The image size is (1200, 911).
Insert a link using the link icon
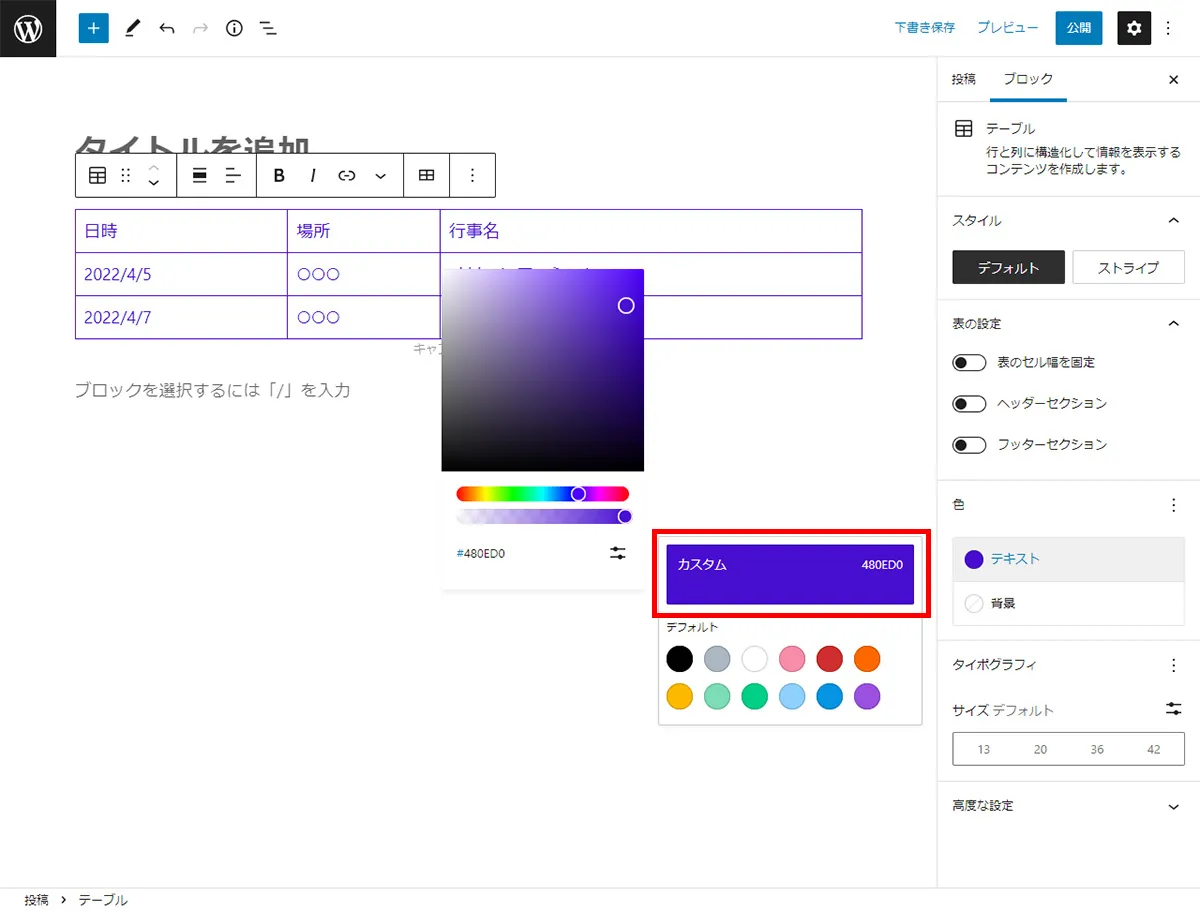pyautogui.click(x=346, y=175)
